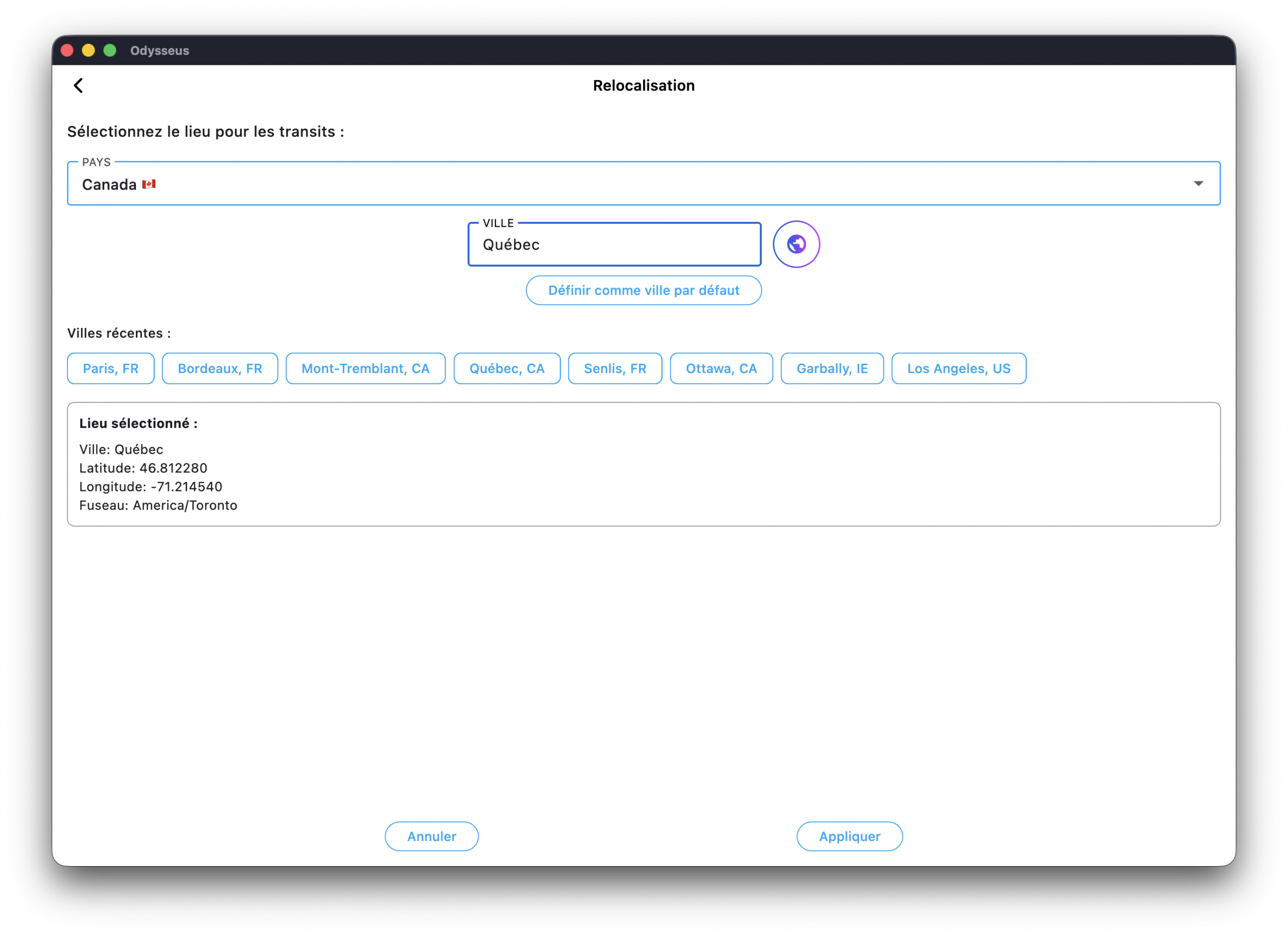The image size is (1288, 935).
Task: Select the Québec, CA recent chip
Action: [x=507, y=369]
